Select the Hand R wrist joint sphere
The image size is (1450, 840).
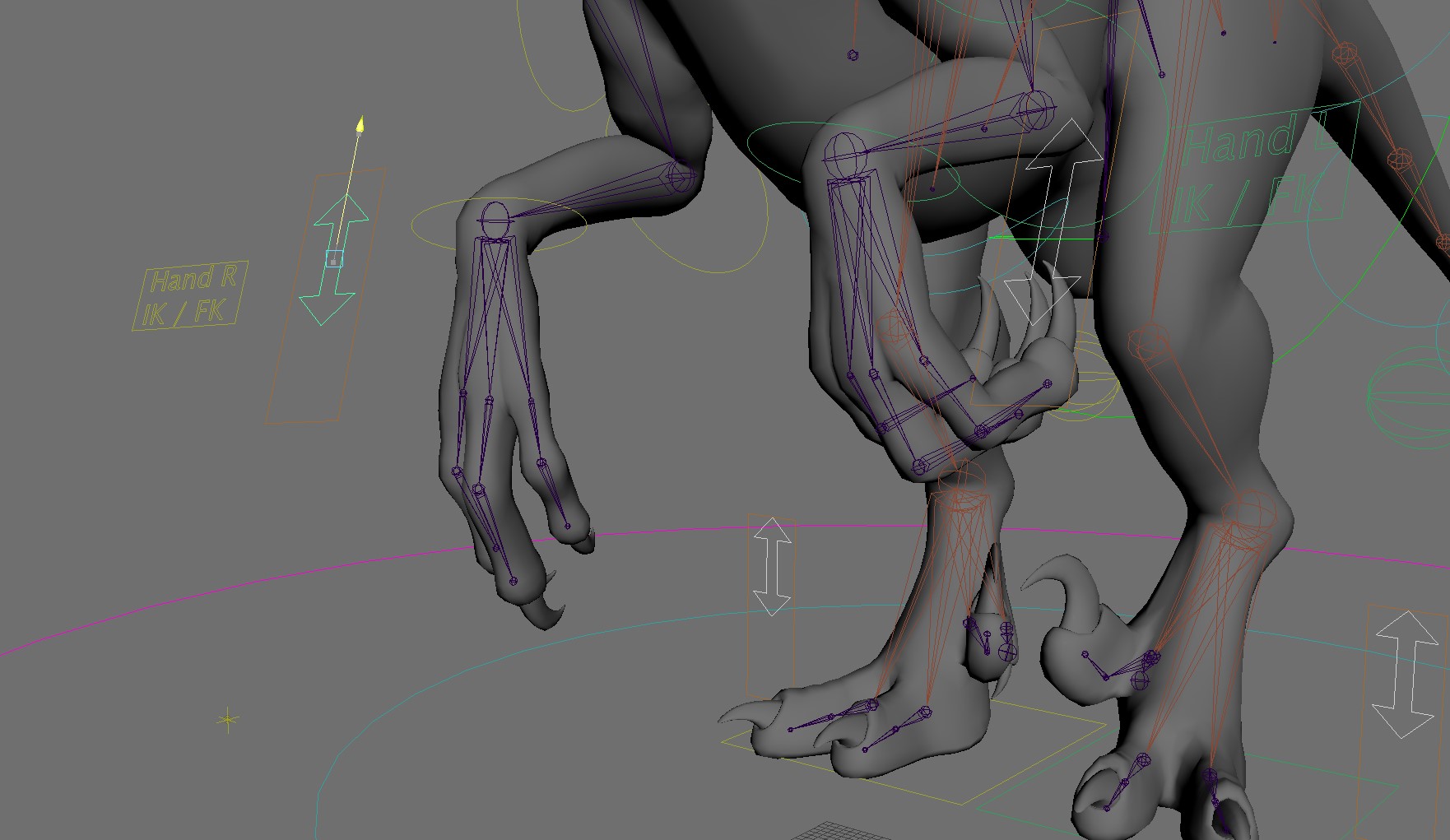pos(495,220)
